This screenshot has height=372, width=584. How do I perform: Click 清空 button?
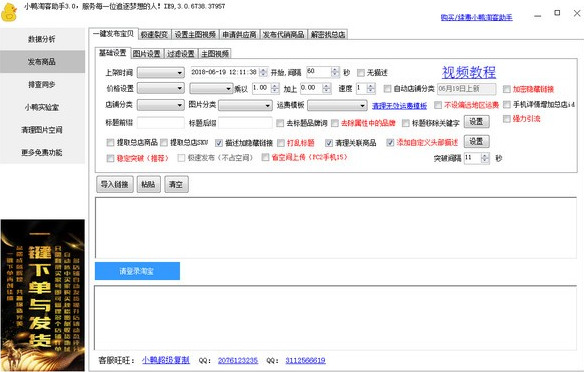[176, 184]
